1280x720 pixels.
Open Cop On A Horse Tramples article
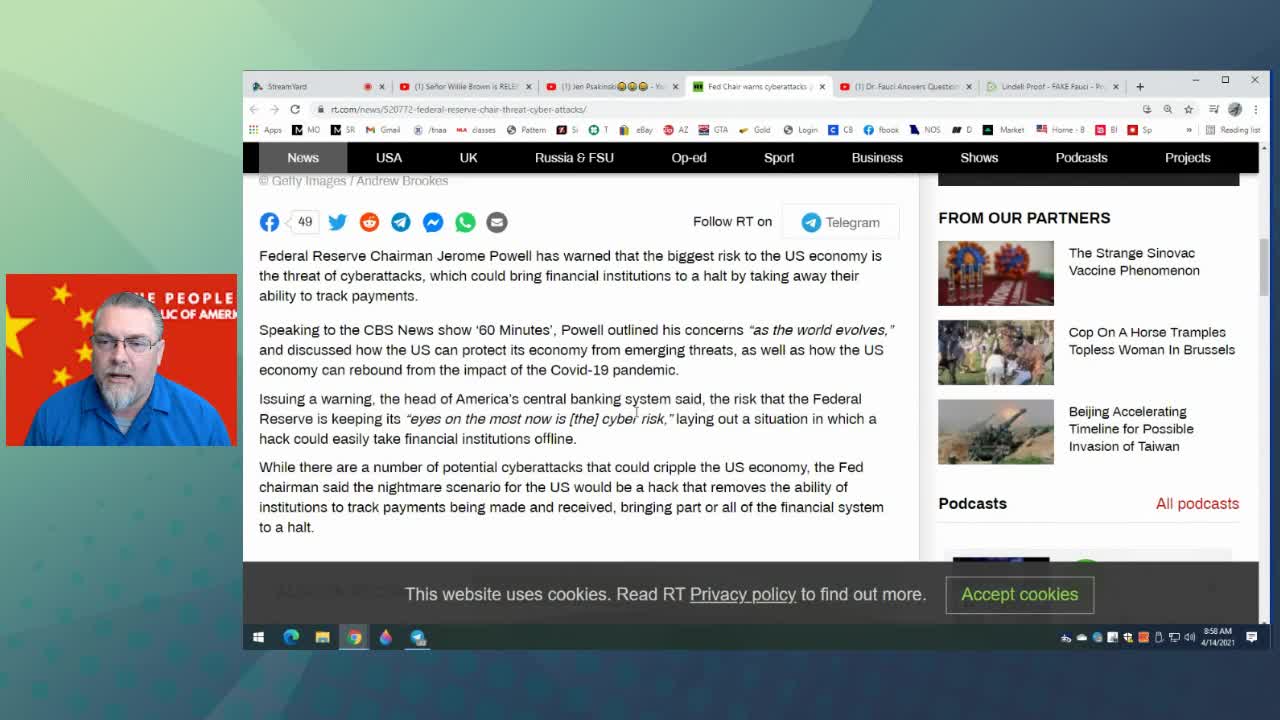(x=1151, y=341)
